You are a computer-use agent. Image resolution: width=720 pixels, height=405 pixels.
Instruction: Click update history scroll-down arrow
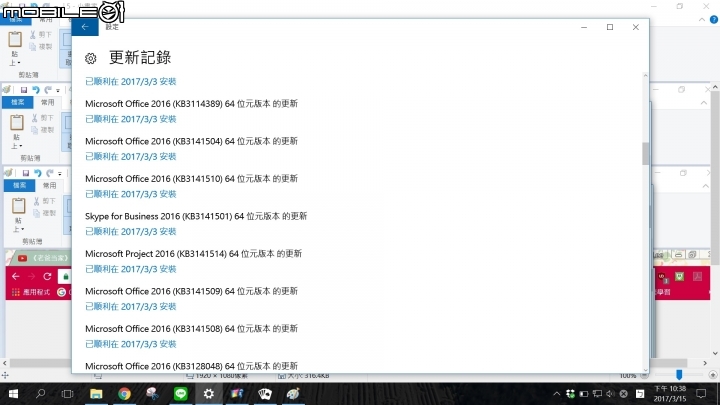pyautogui.click(x=645, y=369)
